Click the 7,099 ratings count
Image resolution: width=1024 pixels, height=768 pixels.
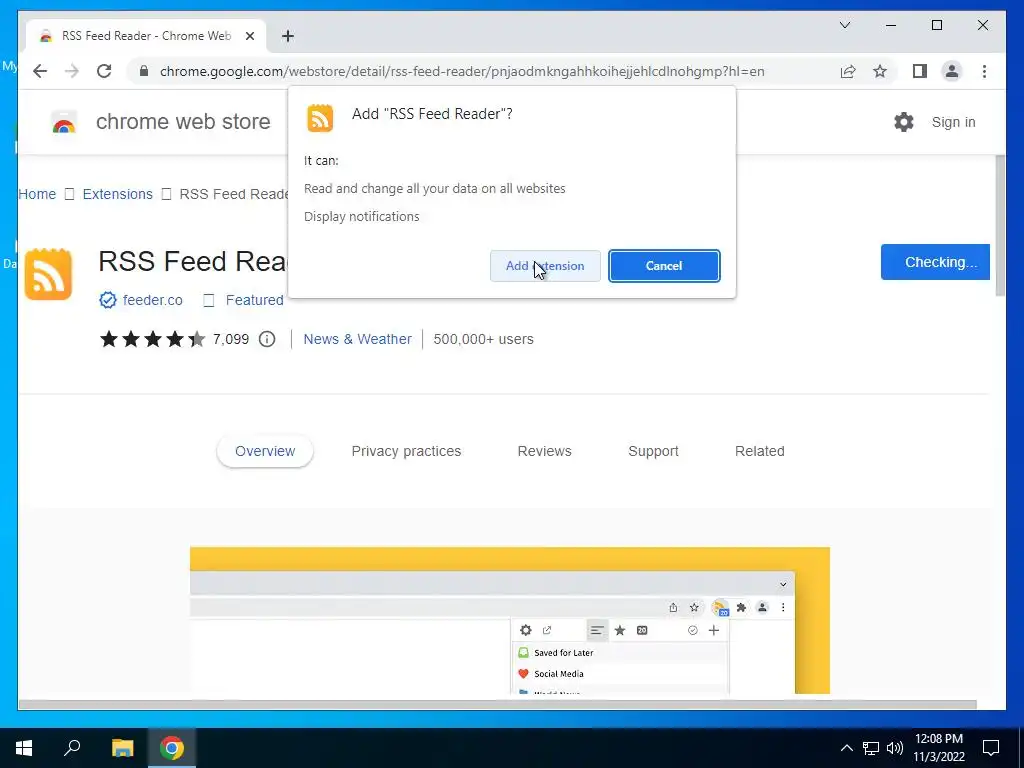[x=231, y=339]
